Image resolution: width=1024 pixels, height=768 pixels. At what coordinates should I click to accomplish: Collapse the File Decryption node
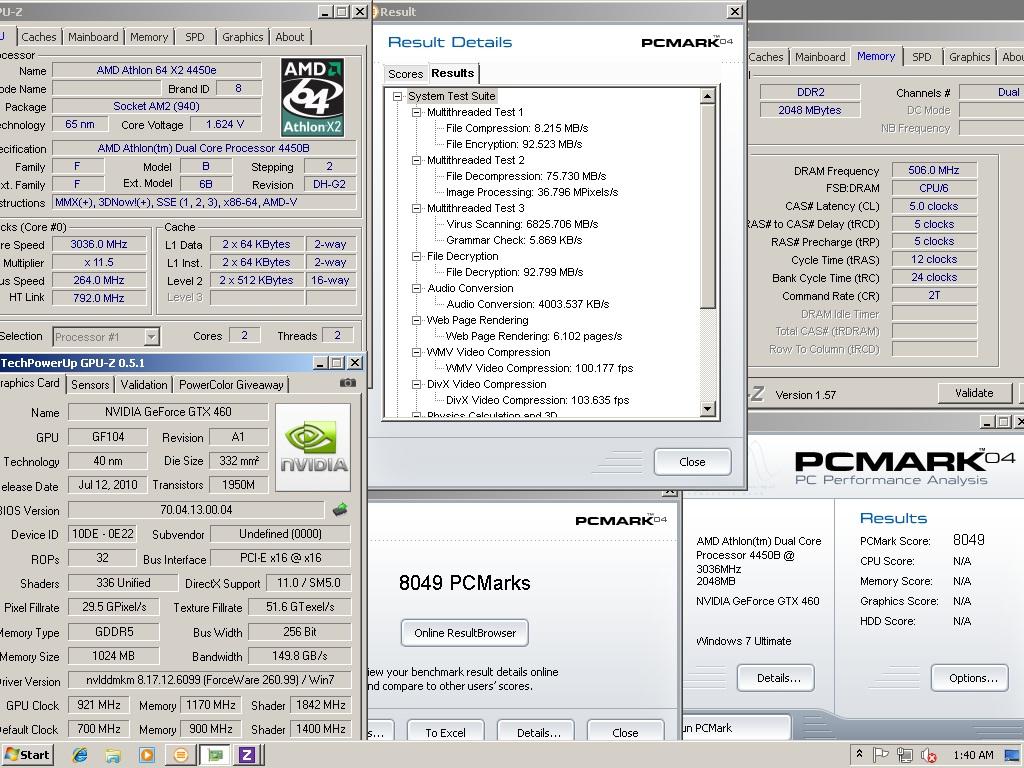416,256
